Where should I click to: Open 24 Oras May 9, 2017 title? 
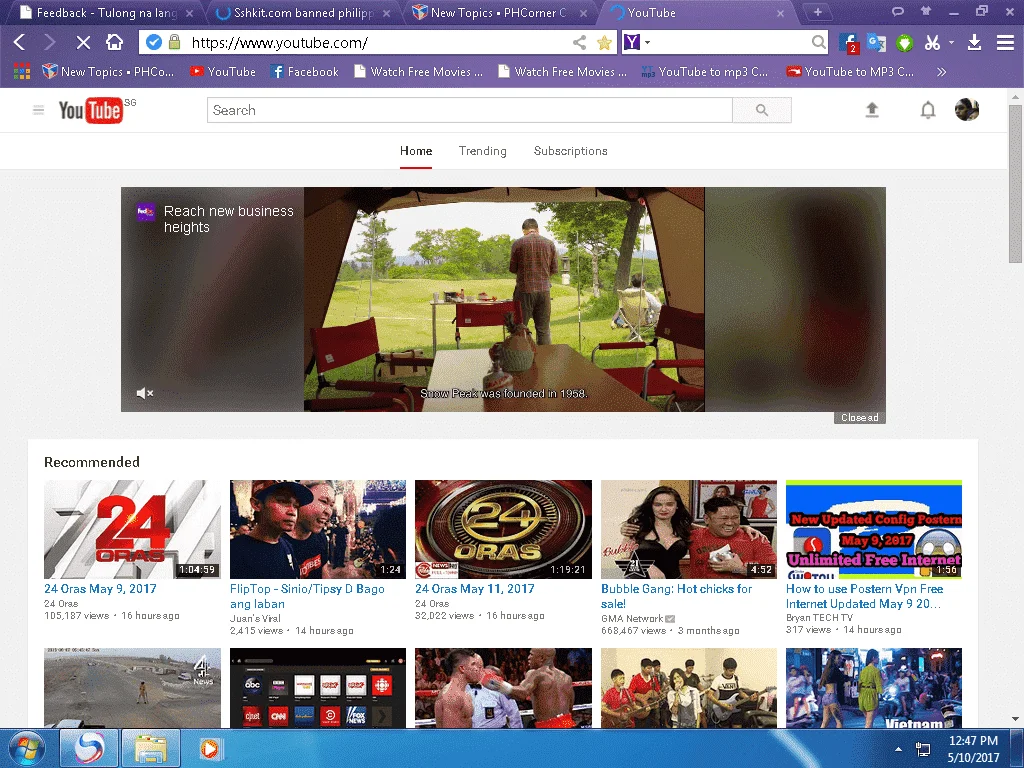100,588
